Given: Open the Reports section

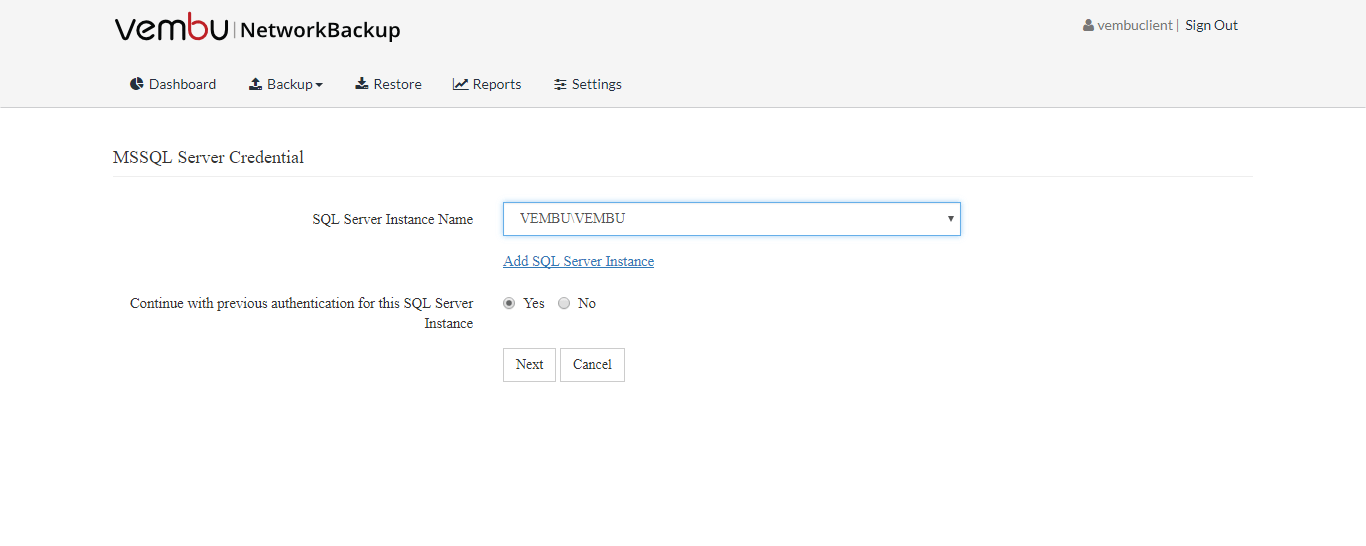Looking at the screenshot, I should 487,84.
